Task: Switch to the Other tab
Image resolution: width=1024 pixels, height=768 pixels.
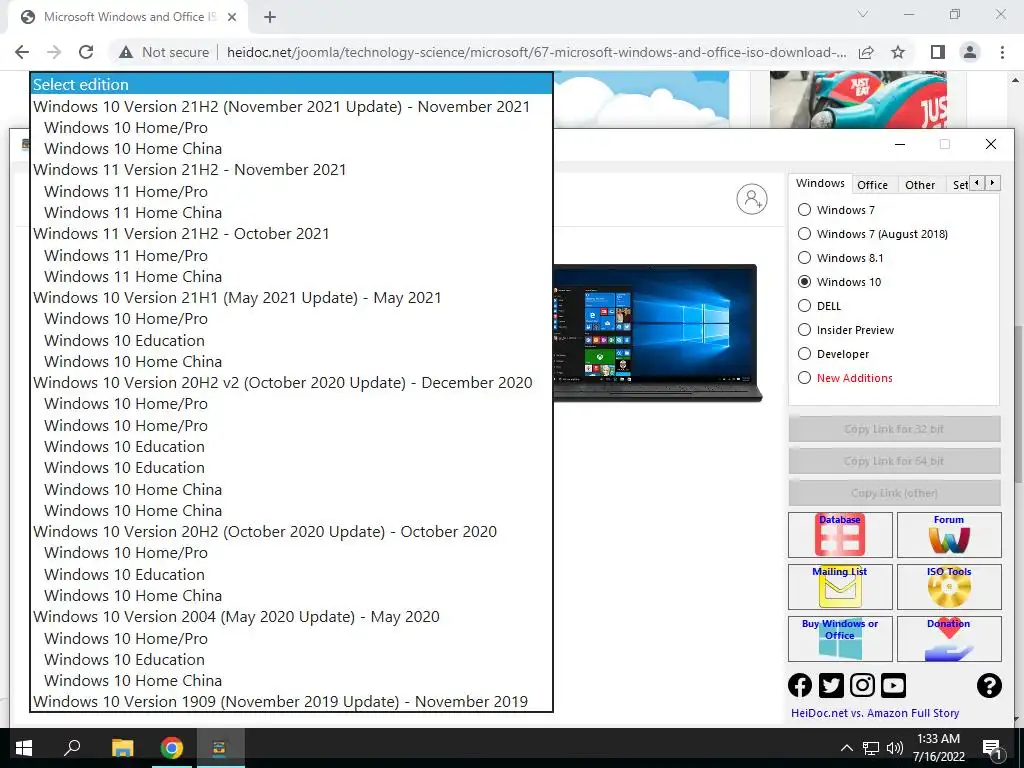Action: (x=920, y=185)
